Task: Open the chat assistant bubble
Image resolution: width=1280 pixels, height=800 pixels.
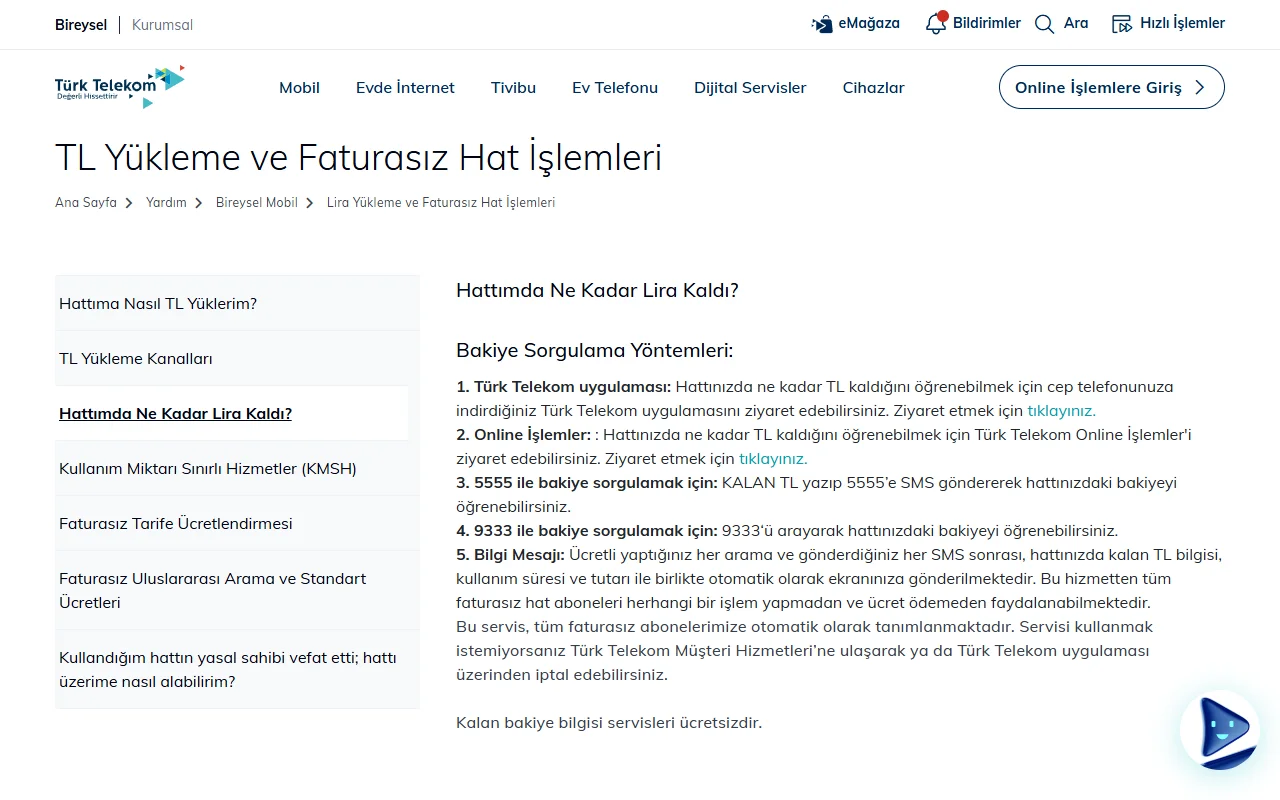Action: pos(1220,730)
